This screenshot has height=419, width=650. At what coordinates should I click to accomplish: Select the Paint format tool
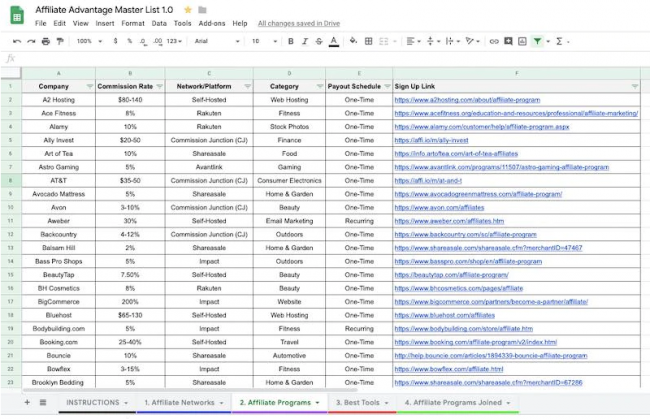[x=60, y=41]
